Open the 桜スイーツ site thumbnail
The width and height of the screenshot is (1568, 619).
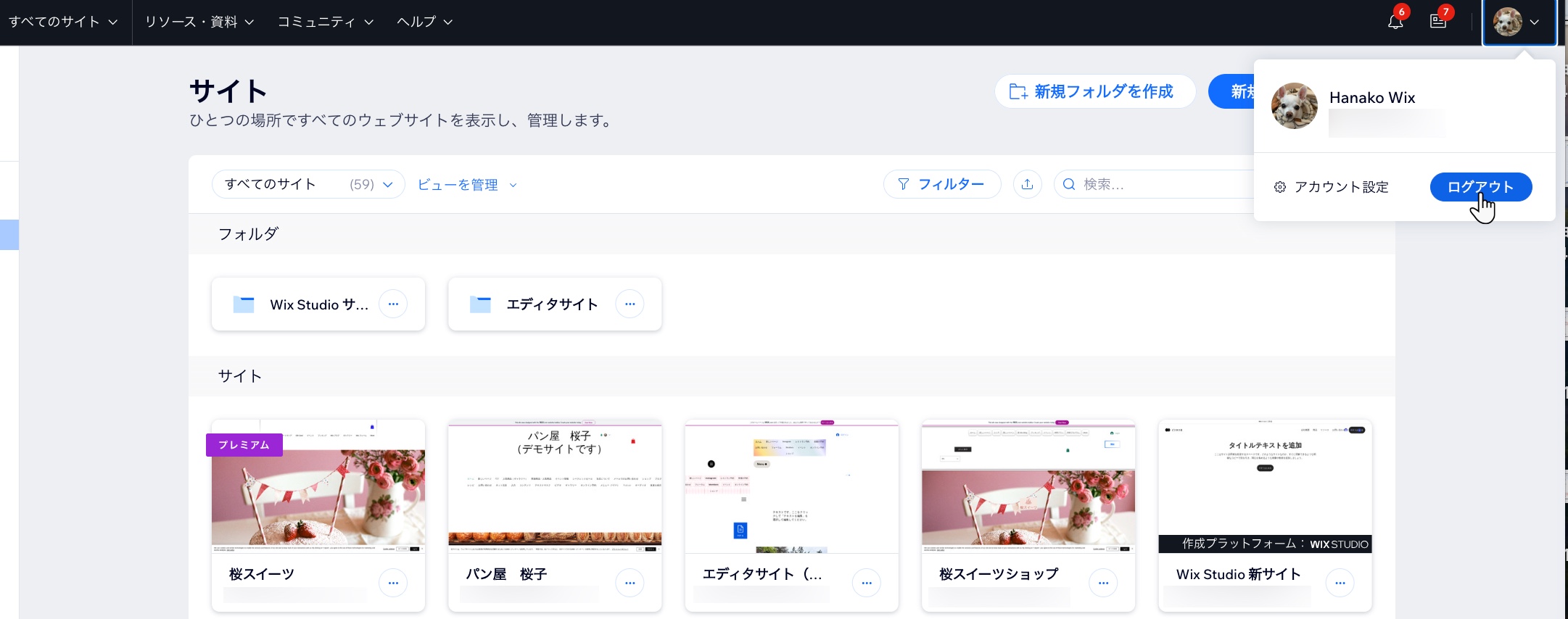click(318, 486)
